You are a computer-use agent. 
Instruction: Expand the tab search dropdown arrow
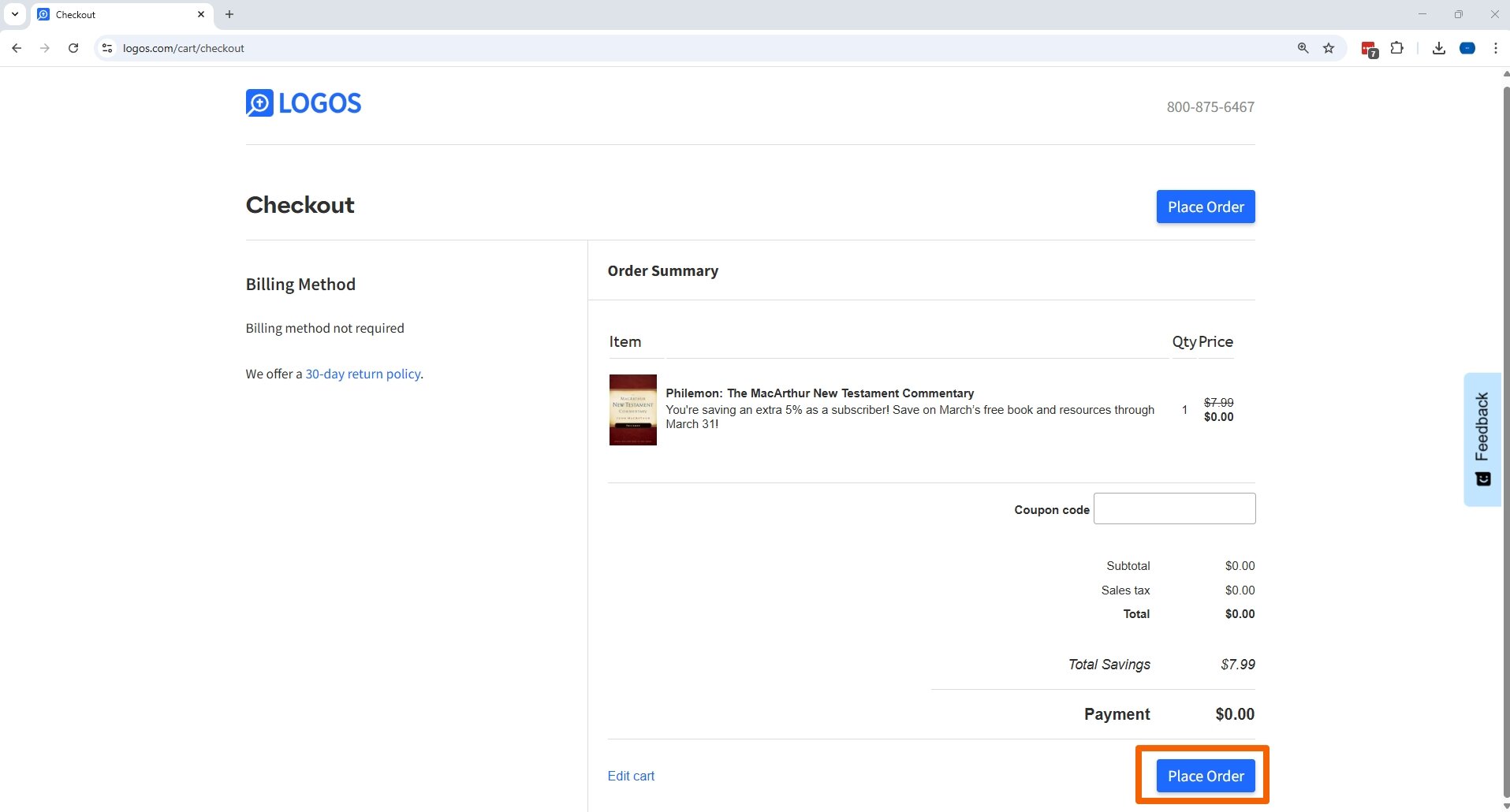14,14
